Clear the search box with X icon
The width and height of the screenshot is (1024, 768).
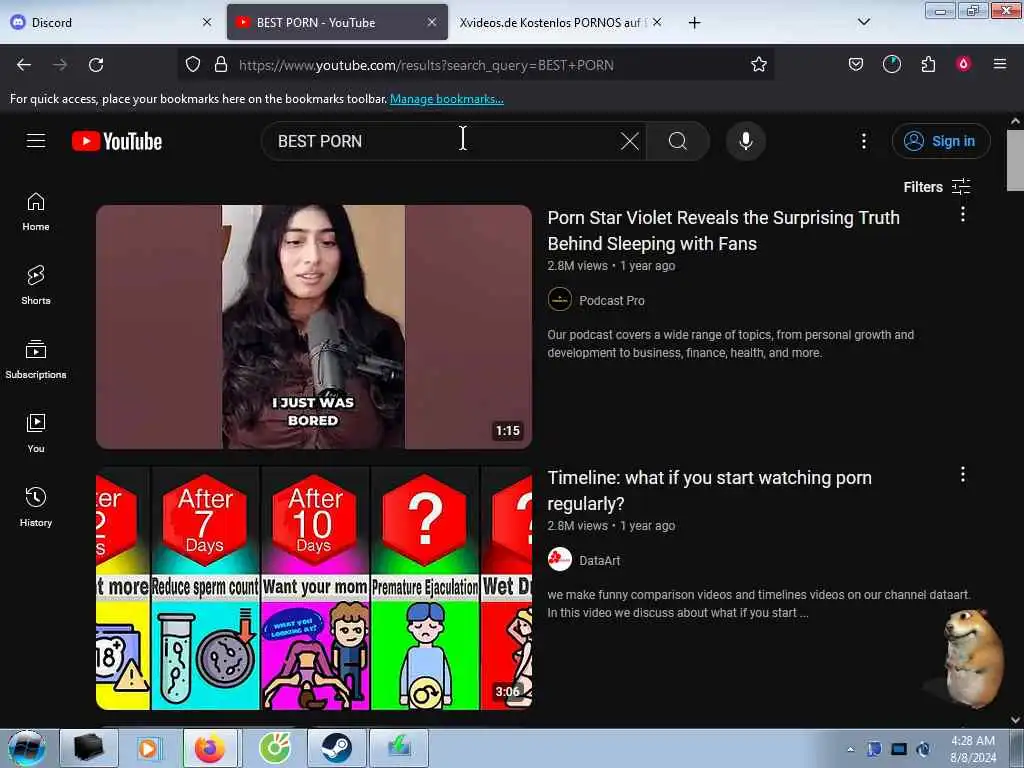pyautogui.click(x=630, y=141)
